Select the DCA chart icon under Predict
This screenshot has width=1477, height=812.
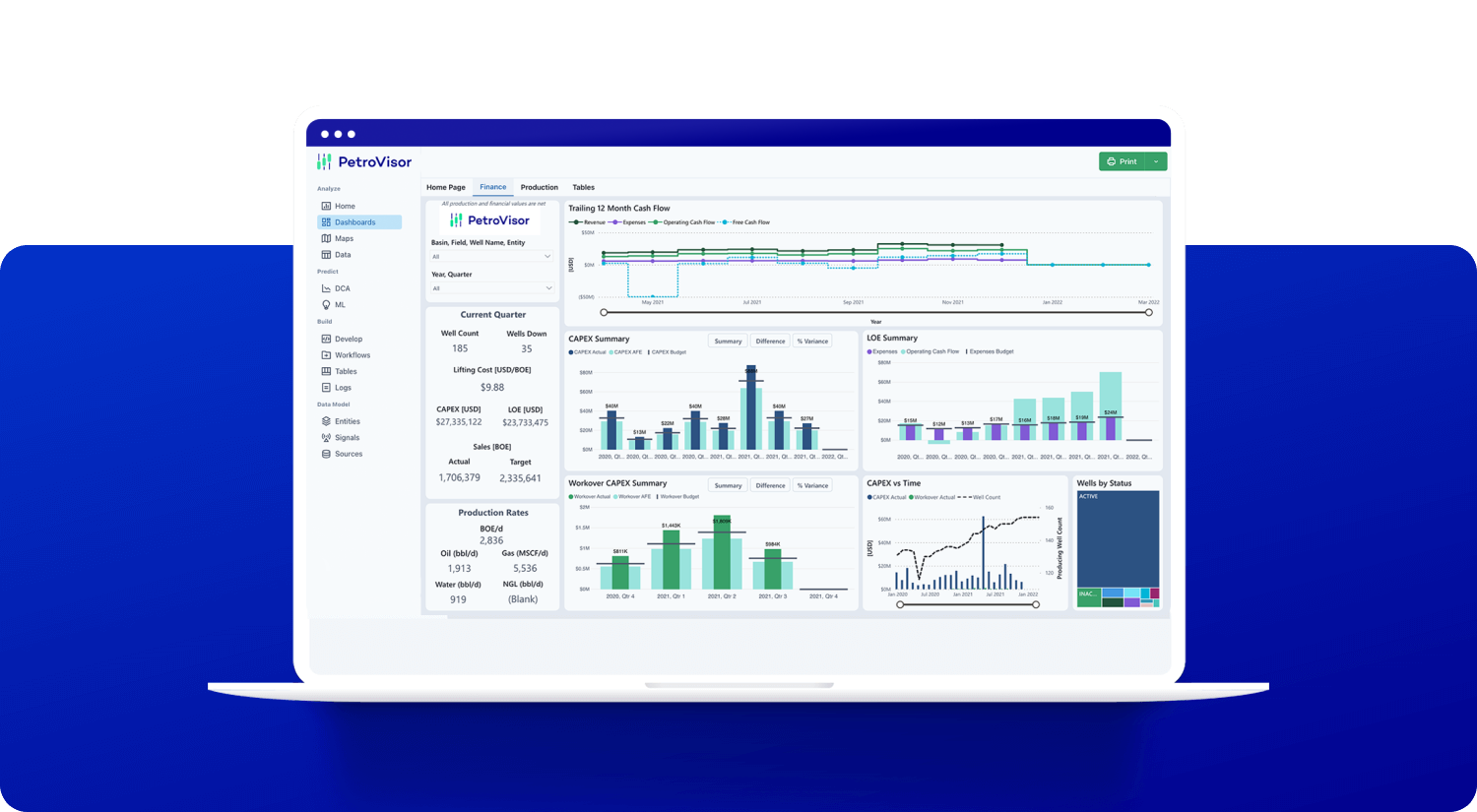[x=326, y=288]
